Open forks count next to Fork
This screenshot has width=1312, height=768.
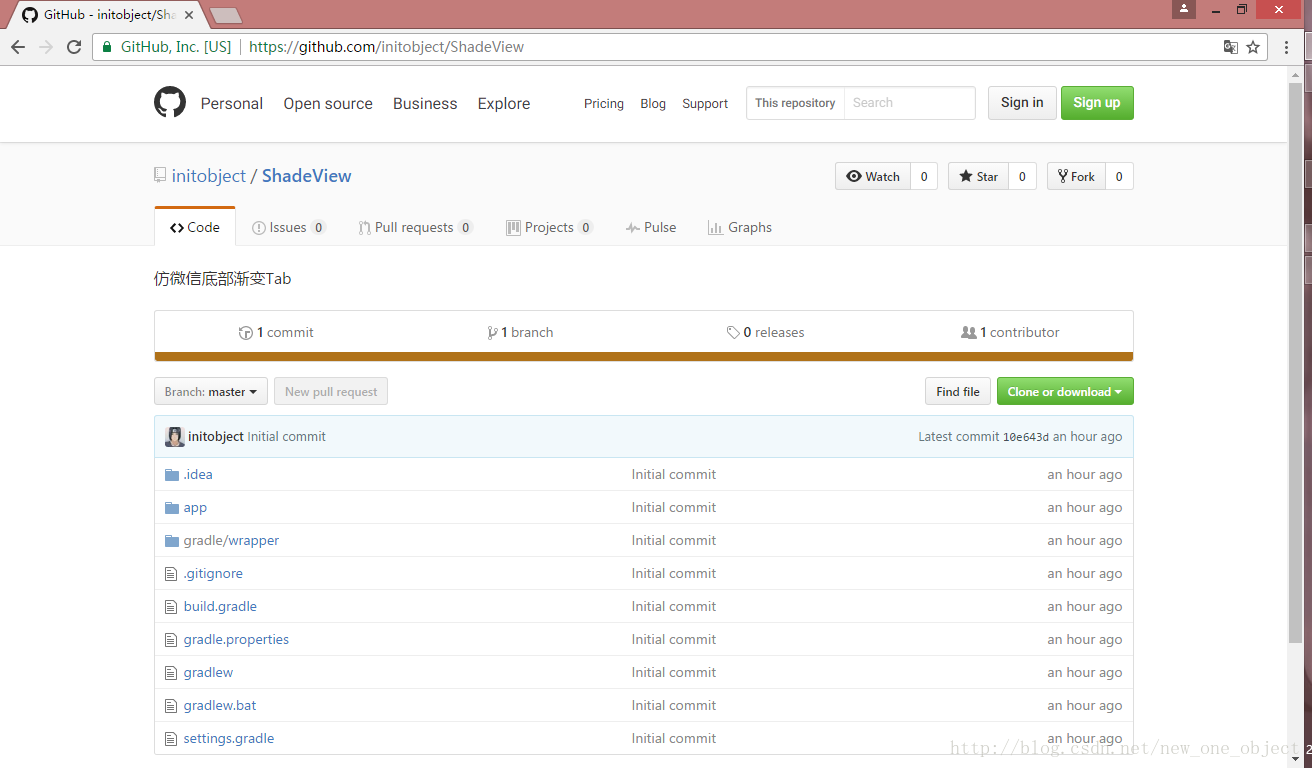coord(1119,176)
